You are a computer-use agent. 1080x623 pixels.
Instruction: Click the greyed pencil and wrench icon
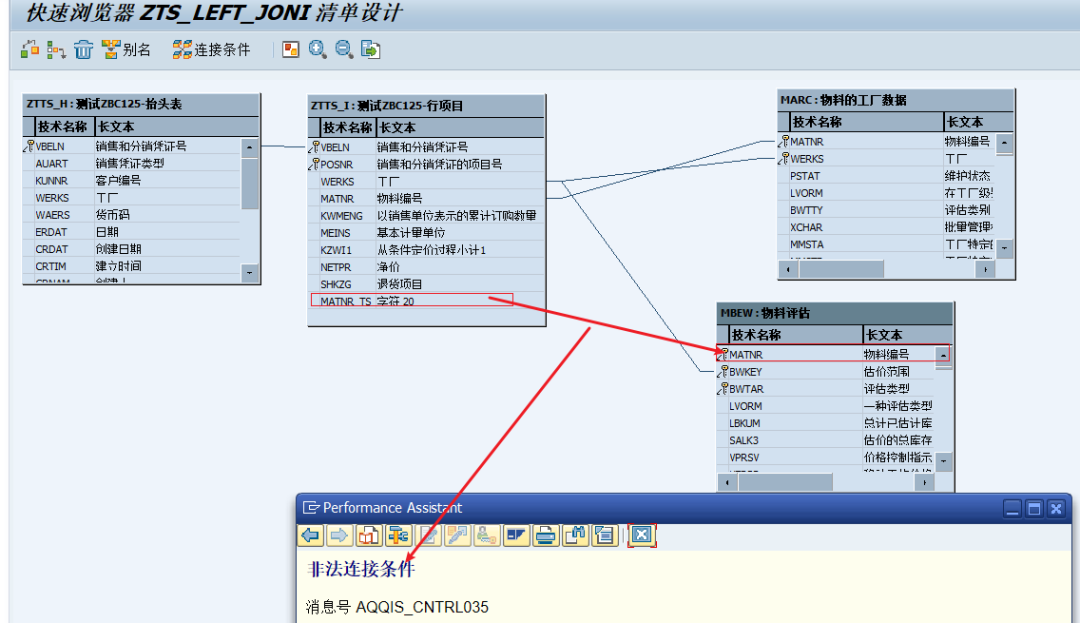(457, 535)
